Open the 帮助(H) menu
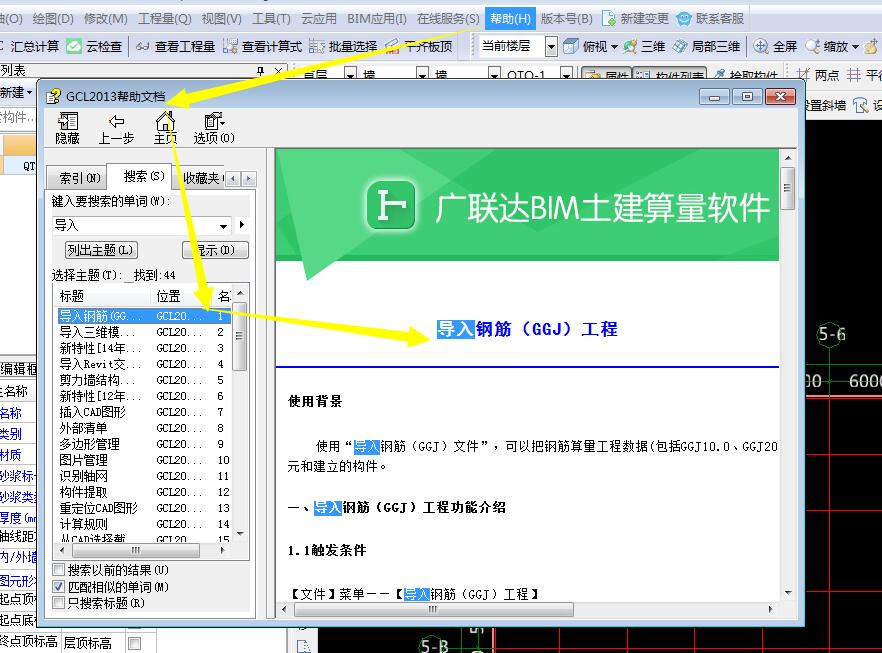Image resolution: width=882 pixels, height=653 pixels. 510,19
